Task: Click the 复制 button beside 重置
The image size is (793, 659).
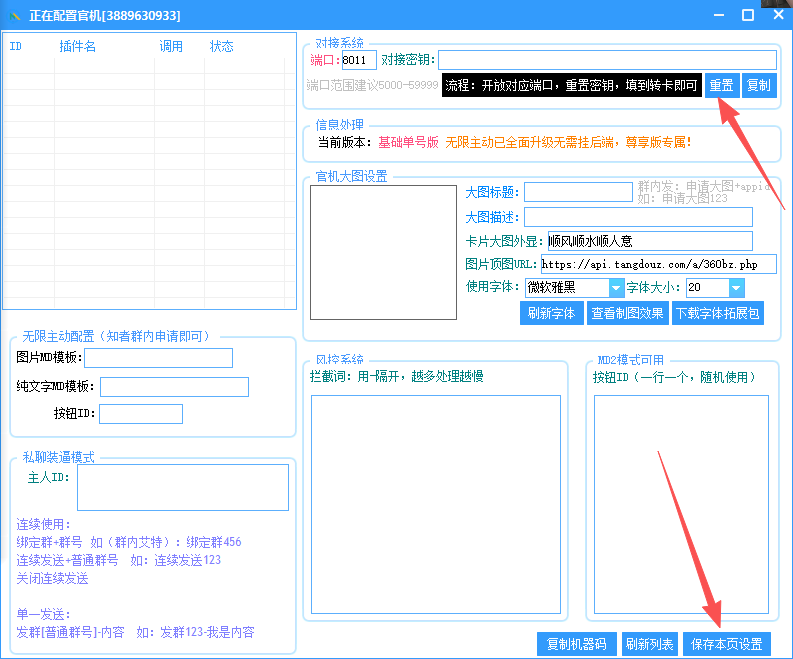Action: tap(759, 86)
